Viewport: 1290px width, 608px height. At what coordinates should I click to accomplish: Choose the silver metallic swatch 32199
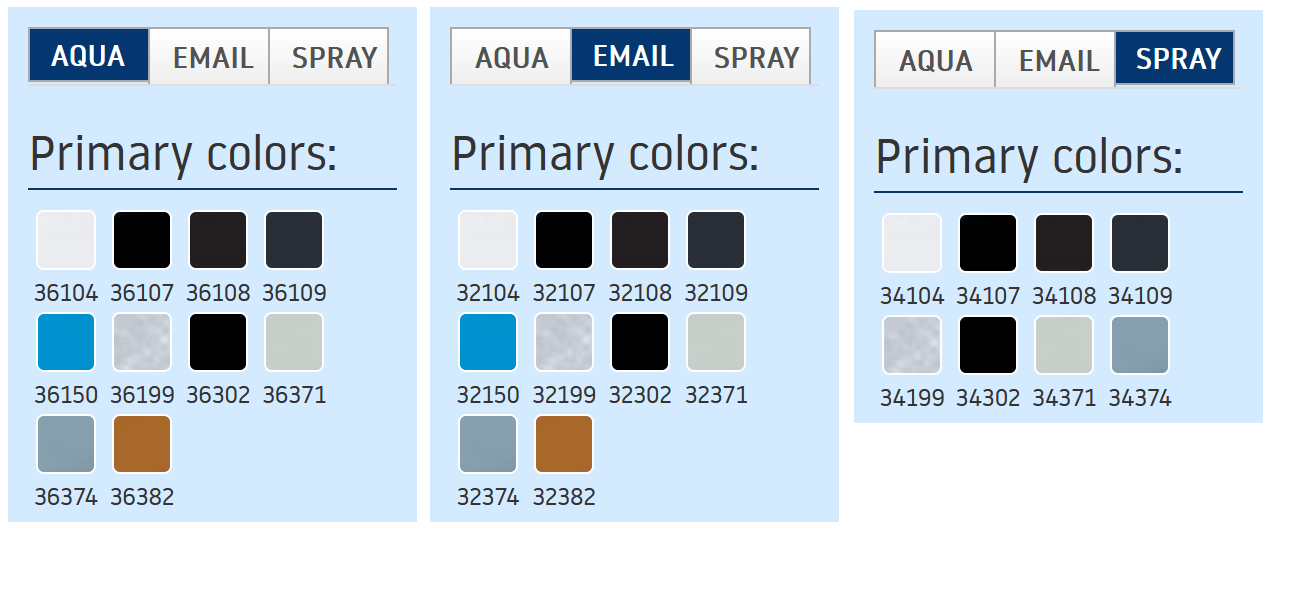pos(564,342)
